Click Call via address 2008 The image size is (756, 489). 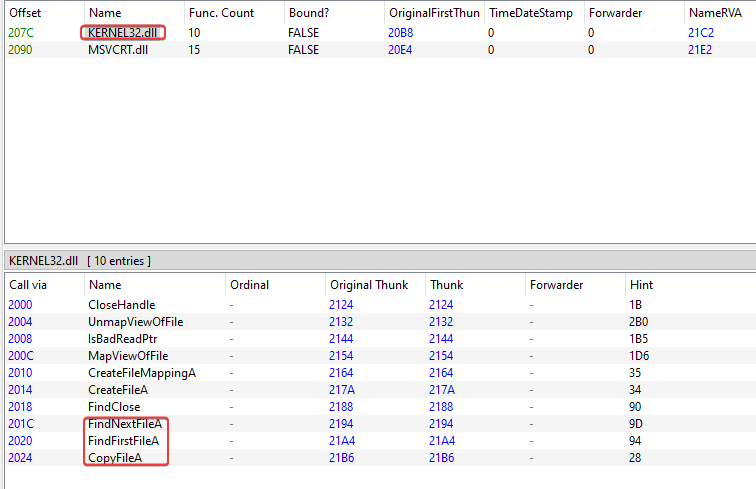click(20, 339)
